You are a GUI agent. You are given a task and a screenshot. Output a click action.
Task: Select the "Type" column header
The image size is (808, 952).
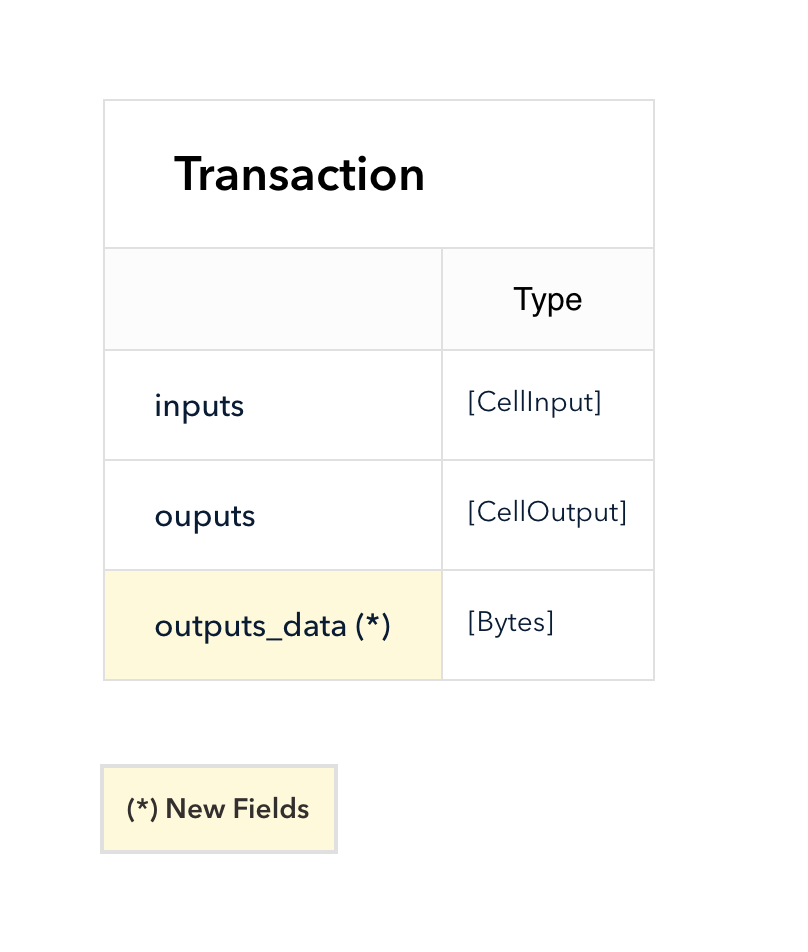pos(547,299)
